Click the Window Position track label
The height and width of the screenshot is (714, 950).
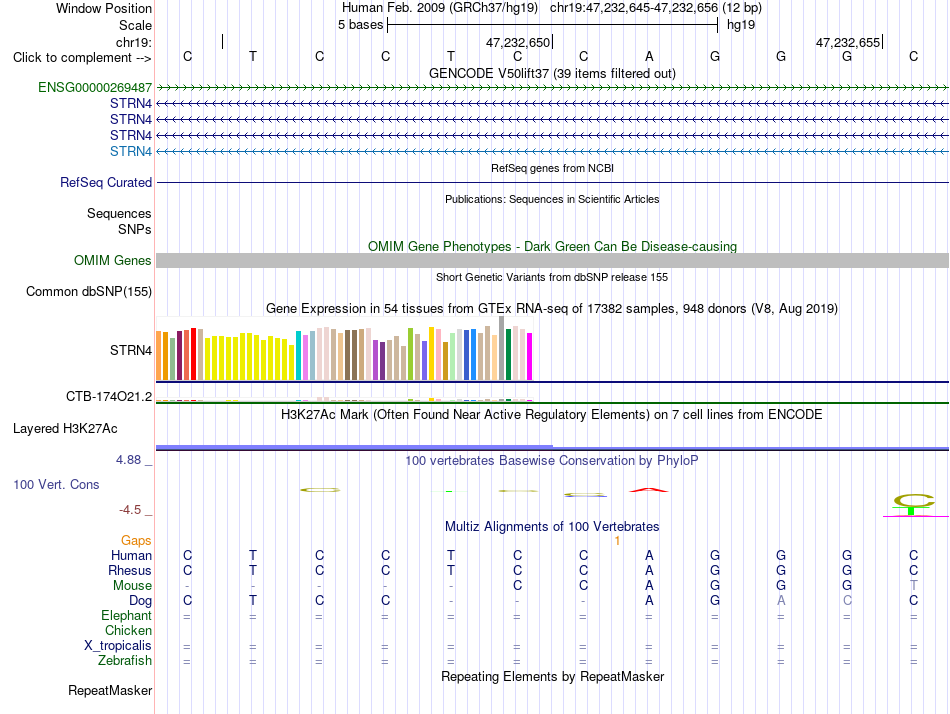point(104,8)
